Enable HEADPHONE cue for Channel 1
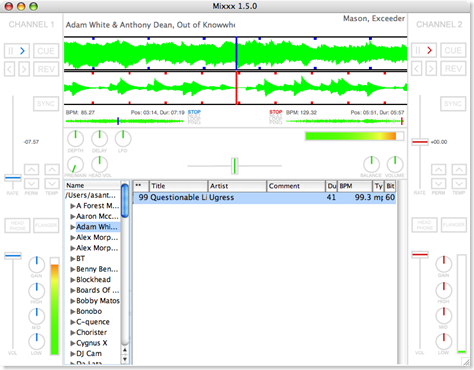 pyautogui.click(x=17, y=225)
